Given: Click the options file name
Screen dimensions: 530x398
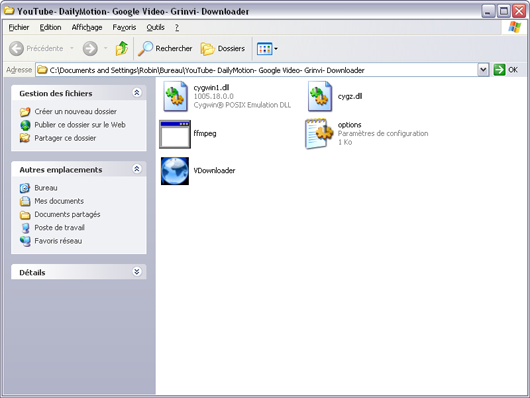Looking at the screenshot, I should tap(350, 125).
